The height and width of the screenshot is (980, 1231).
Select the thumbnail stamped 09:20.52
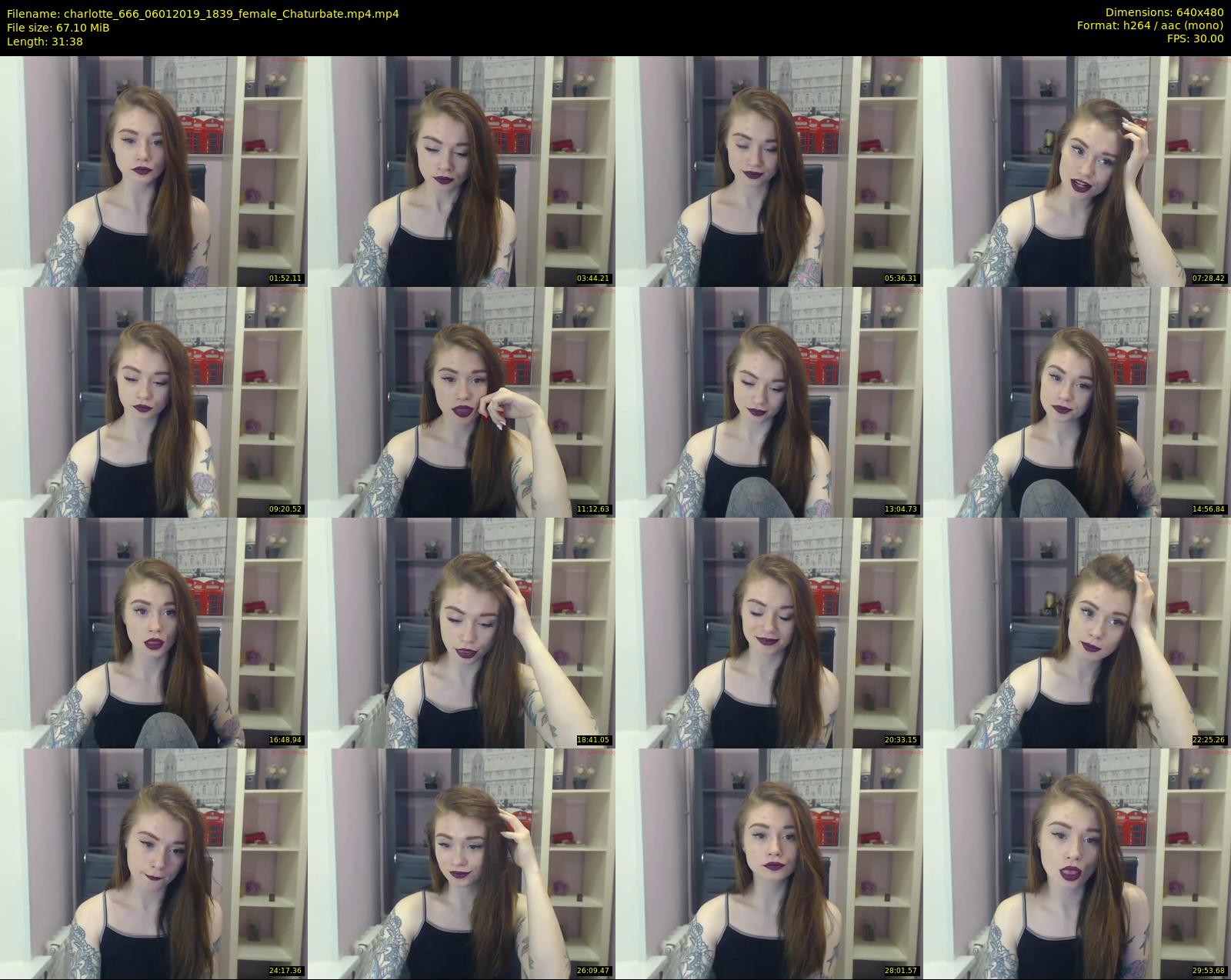coord(154,402)
